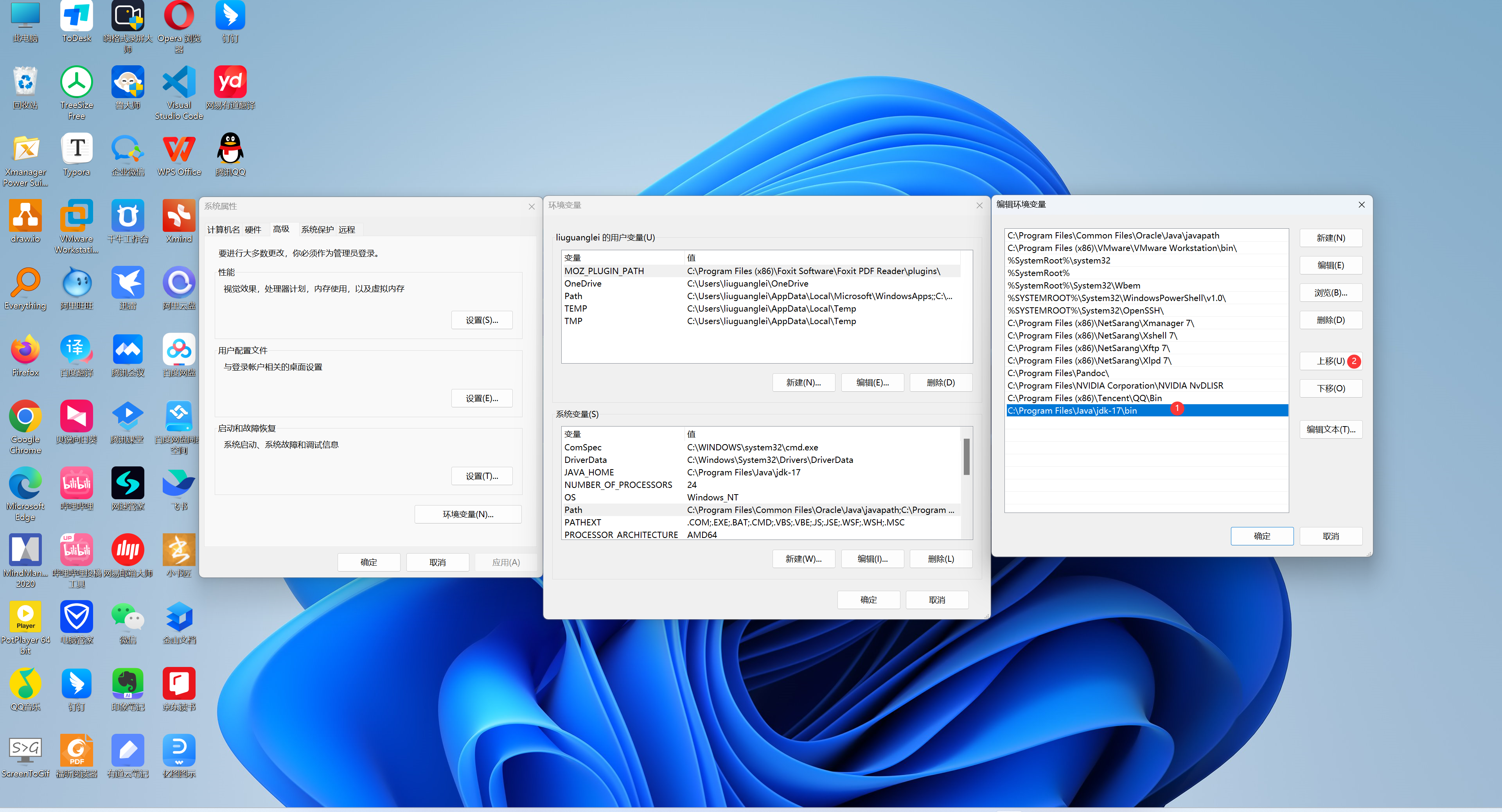Click system variables list scrollbar
1502x812 pixels.
click(966, 457)
